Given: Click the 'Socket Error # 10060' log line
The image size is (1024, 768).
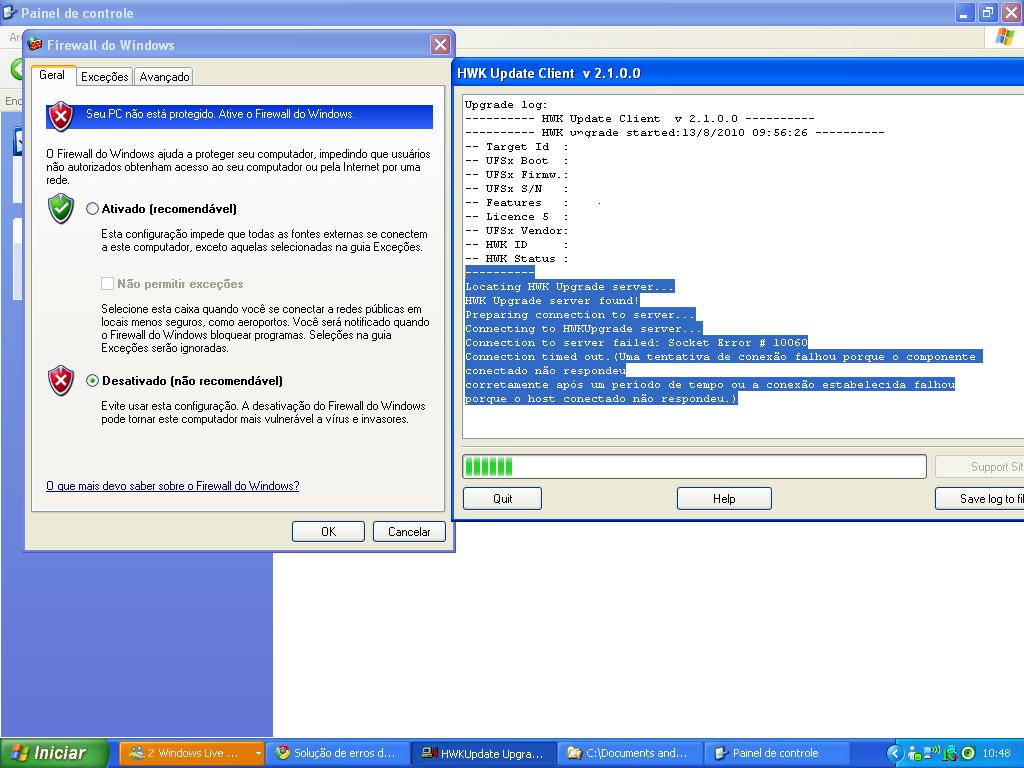Looking at the screenshot, I should coord(636,342).
